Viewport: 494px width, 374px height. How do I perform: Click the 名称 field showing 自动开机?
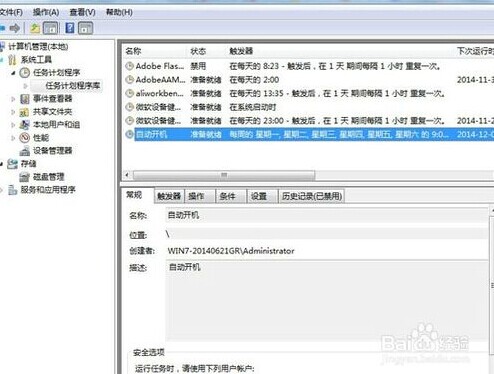click(x=327, y=215)
